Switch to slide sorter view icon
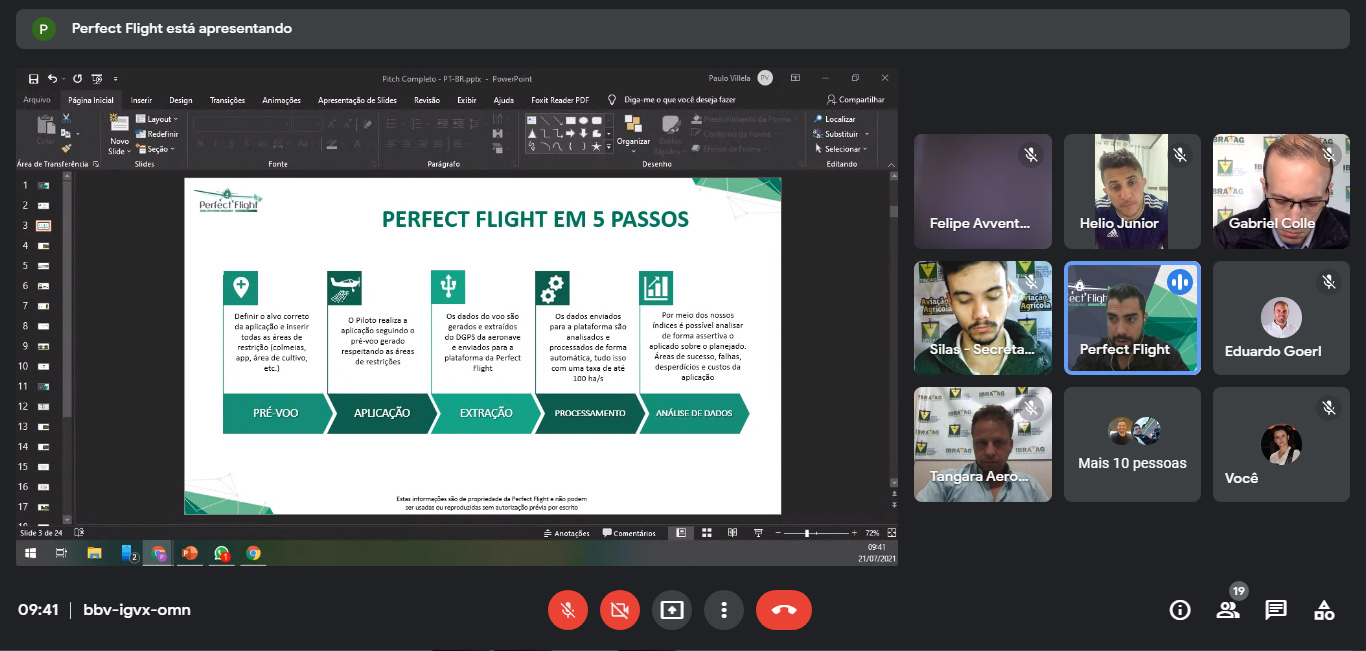 click(706, 533)
